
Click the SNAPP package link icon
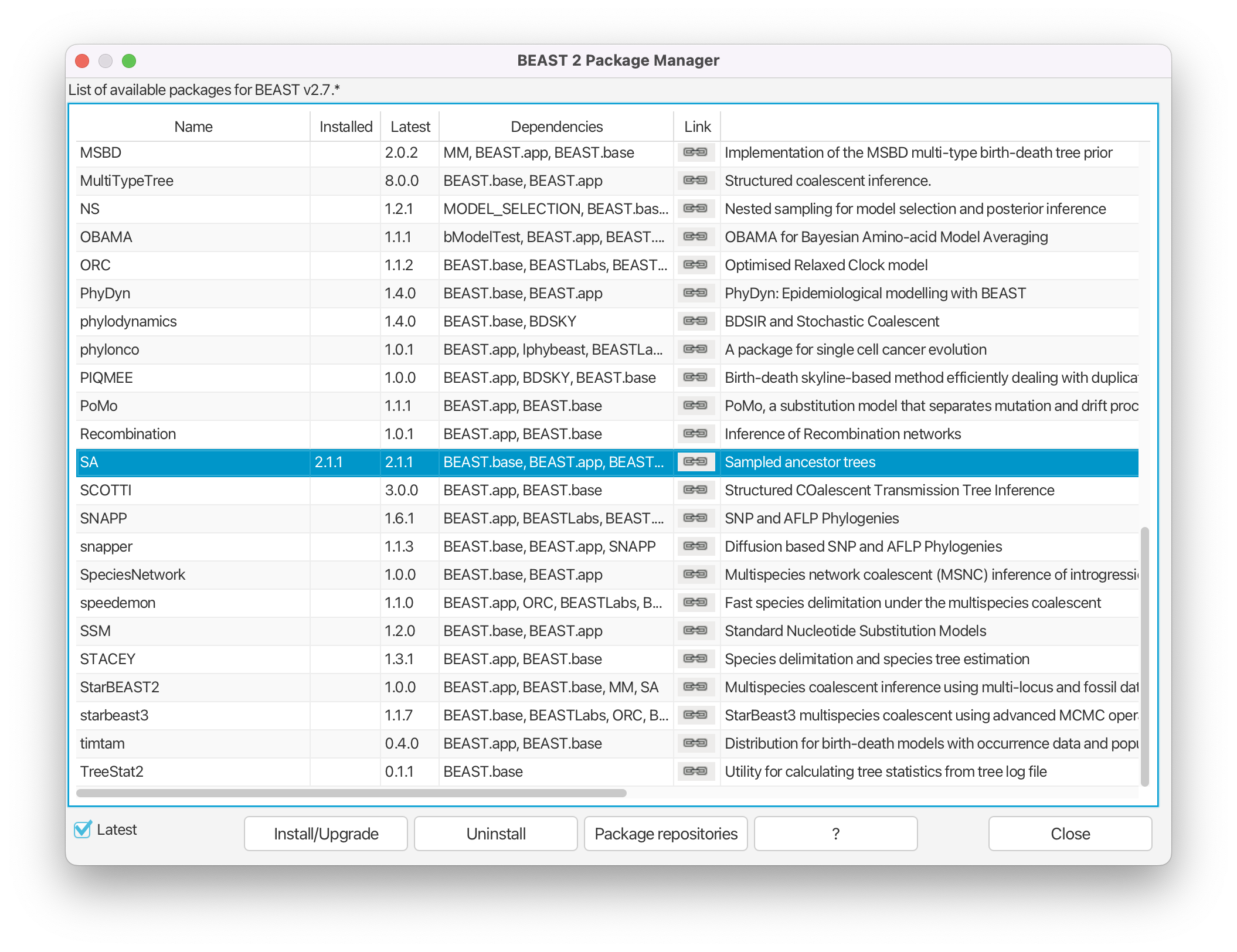pos(695,518)
